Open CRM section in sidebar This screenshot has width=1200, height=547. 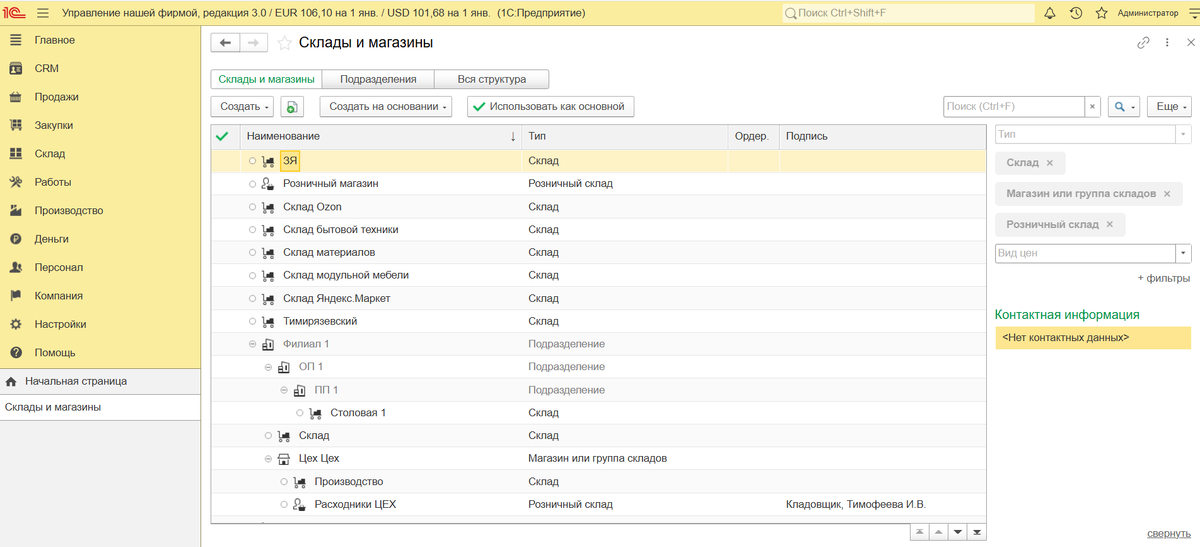click(100, 69)
